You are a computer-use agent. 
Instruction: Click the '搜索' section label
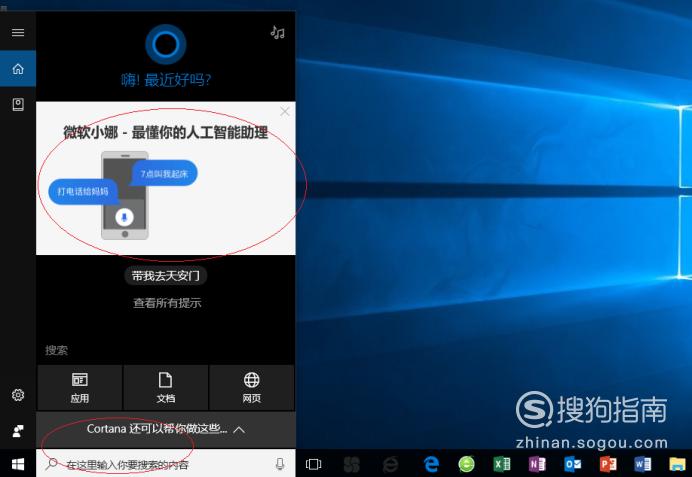pyautogui.click(x=56, y=350)
